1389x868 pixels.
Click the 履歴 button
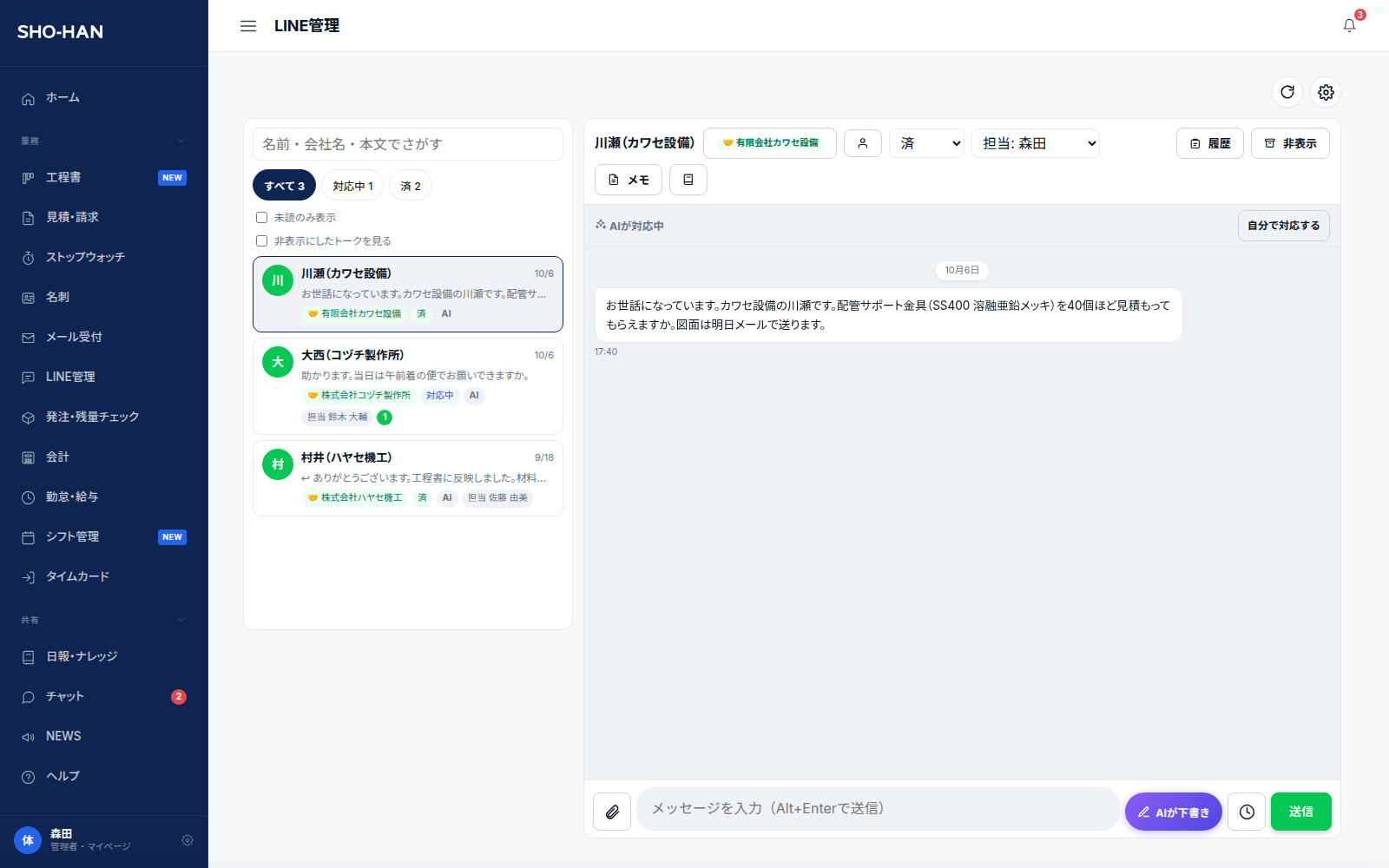click(1210, 143)
